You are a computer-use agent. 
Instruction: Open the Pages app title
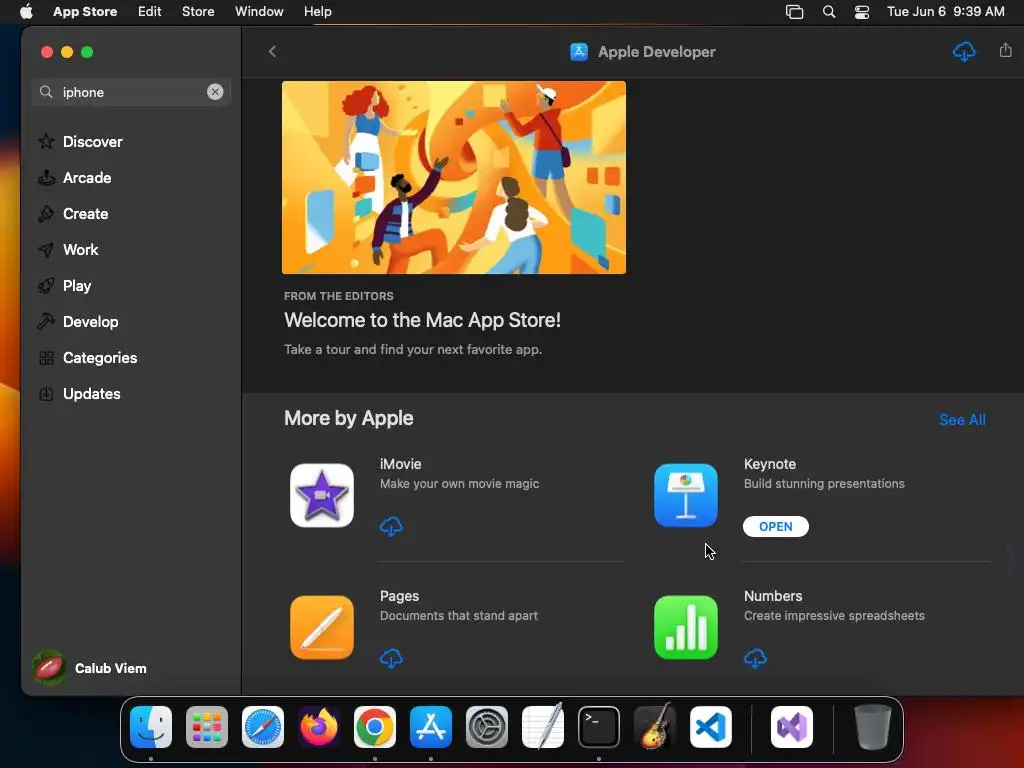[x=399, y=596]
